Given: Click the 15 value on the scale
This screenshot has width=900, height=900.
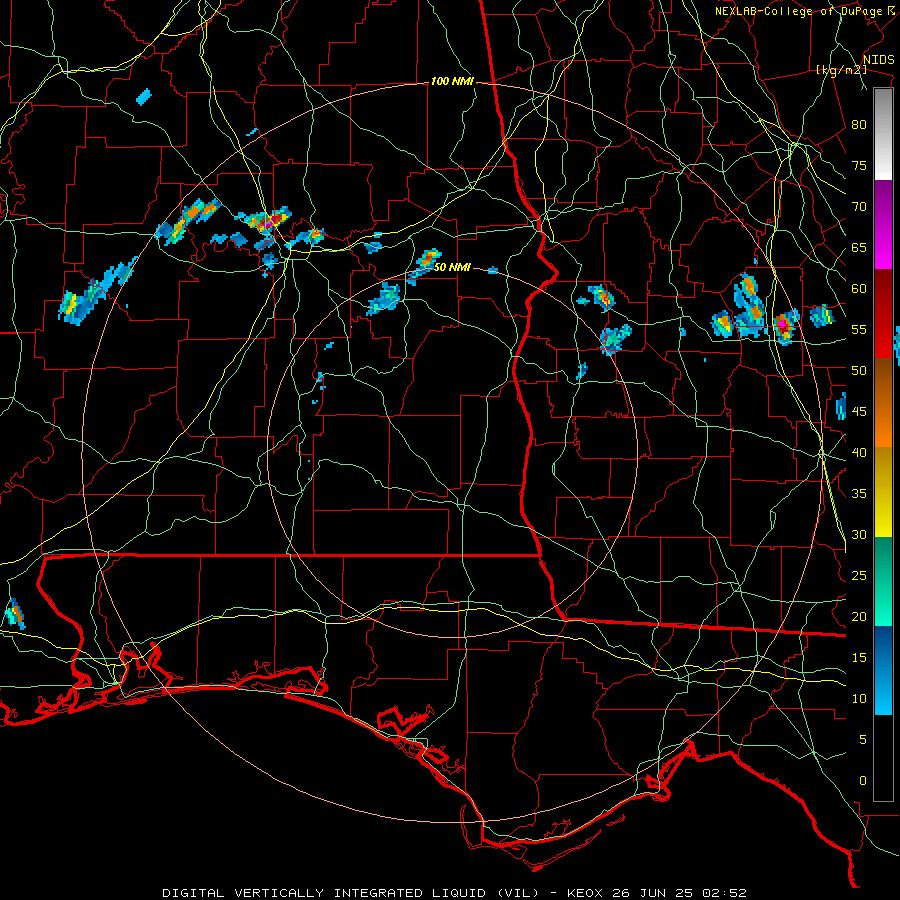Looking at the screenshot, I should pos(859,658).
